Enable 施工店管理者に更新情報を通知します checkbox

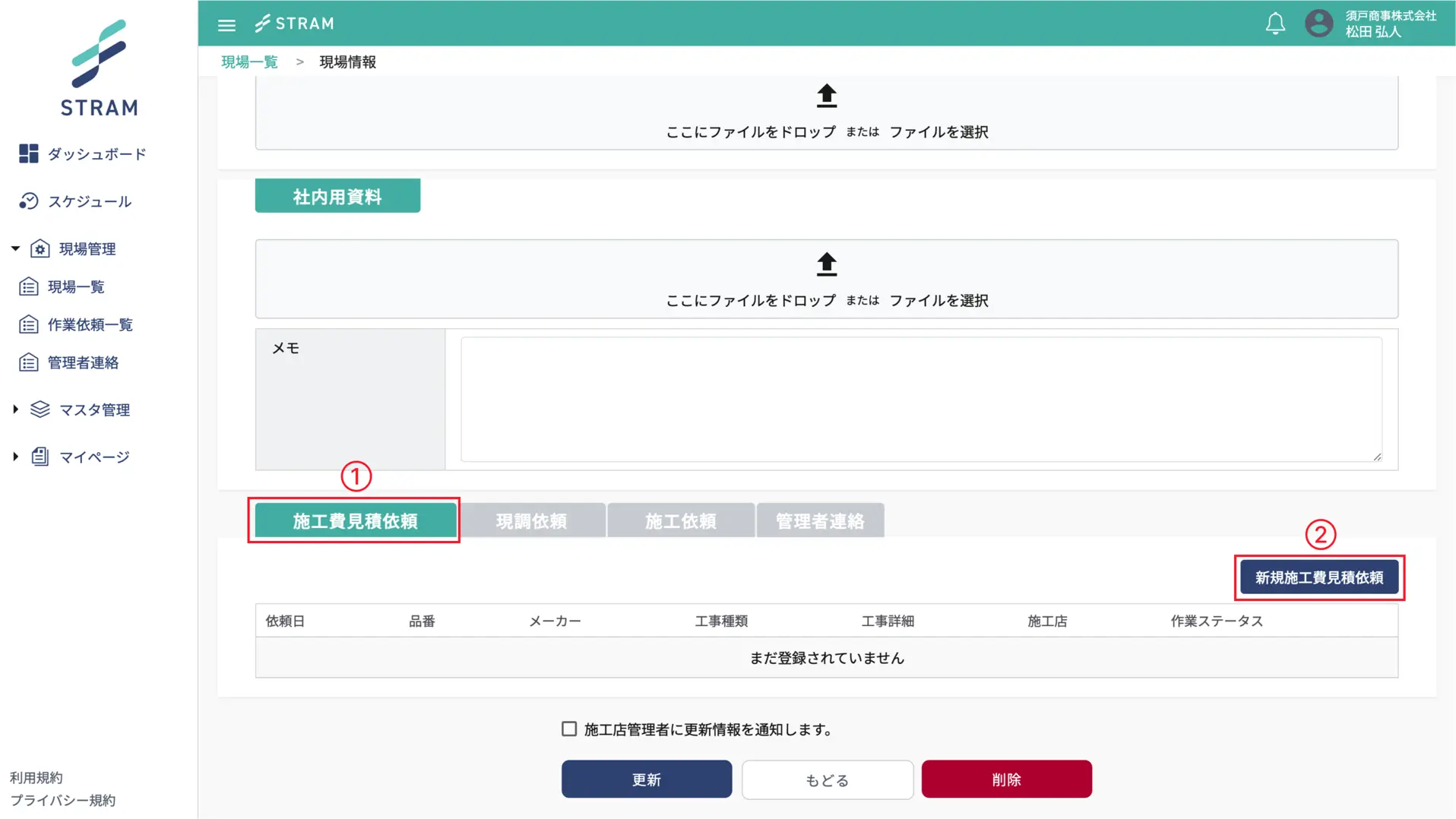click(568, 728)
